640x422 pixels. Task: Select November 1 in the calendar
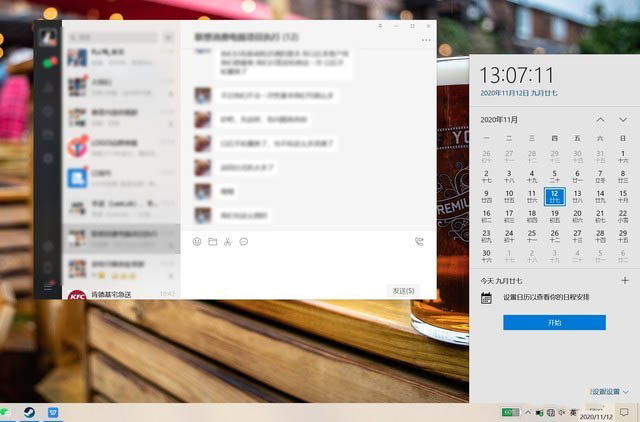(x=623, y=157)
